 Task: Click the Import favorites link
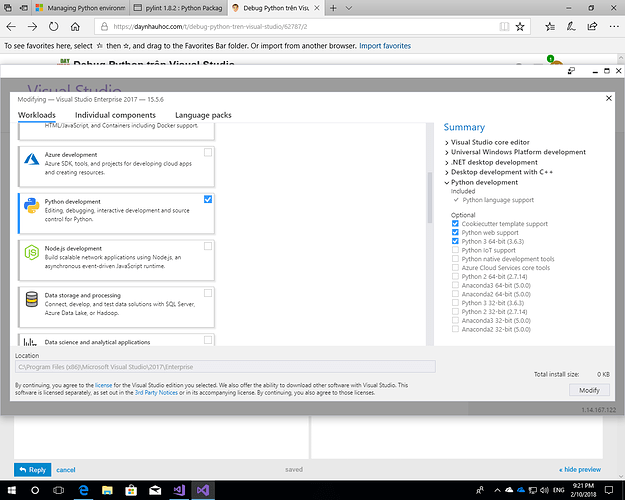(x=385, y=46)
